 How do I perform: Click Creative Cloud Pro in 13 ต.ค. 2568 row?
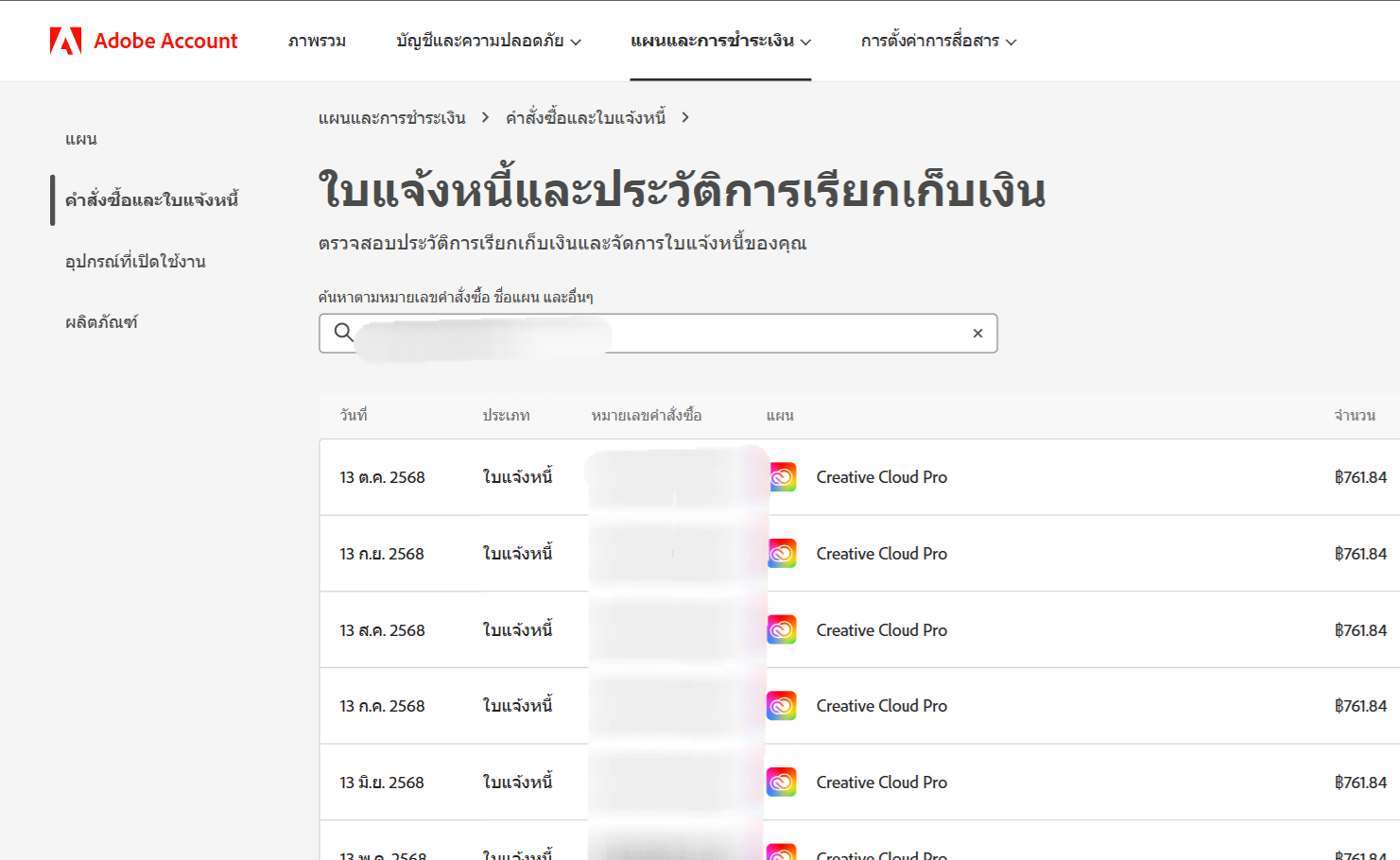[882, 477]
